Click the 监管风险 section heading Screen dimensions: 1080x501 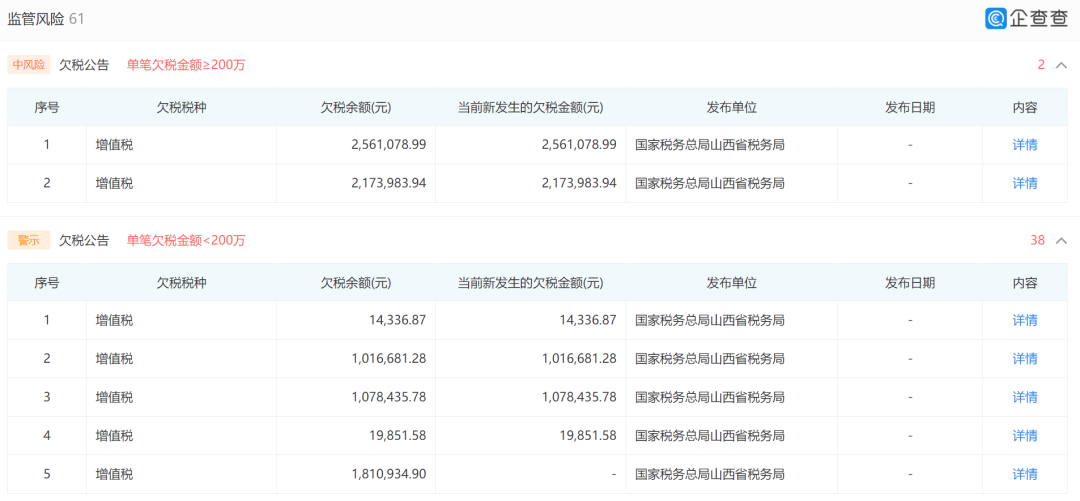[36, 19]
